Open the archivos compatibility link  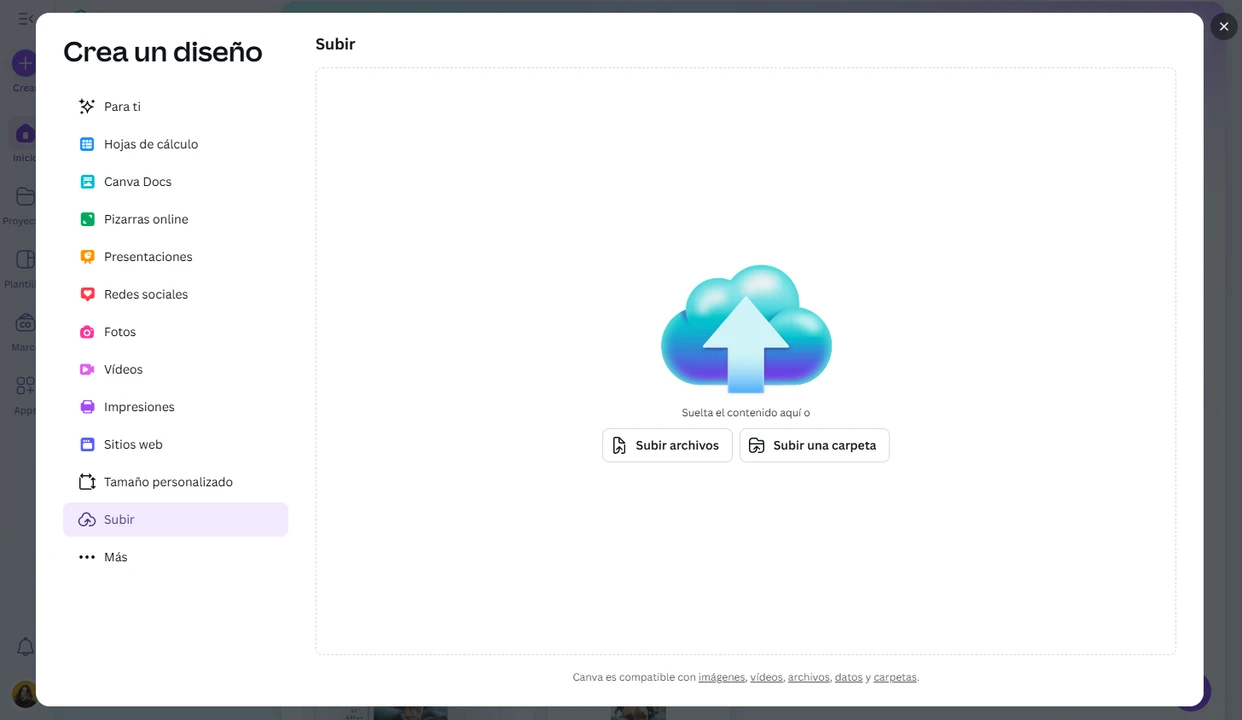coord(808,677)
